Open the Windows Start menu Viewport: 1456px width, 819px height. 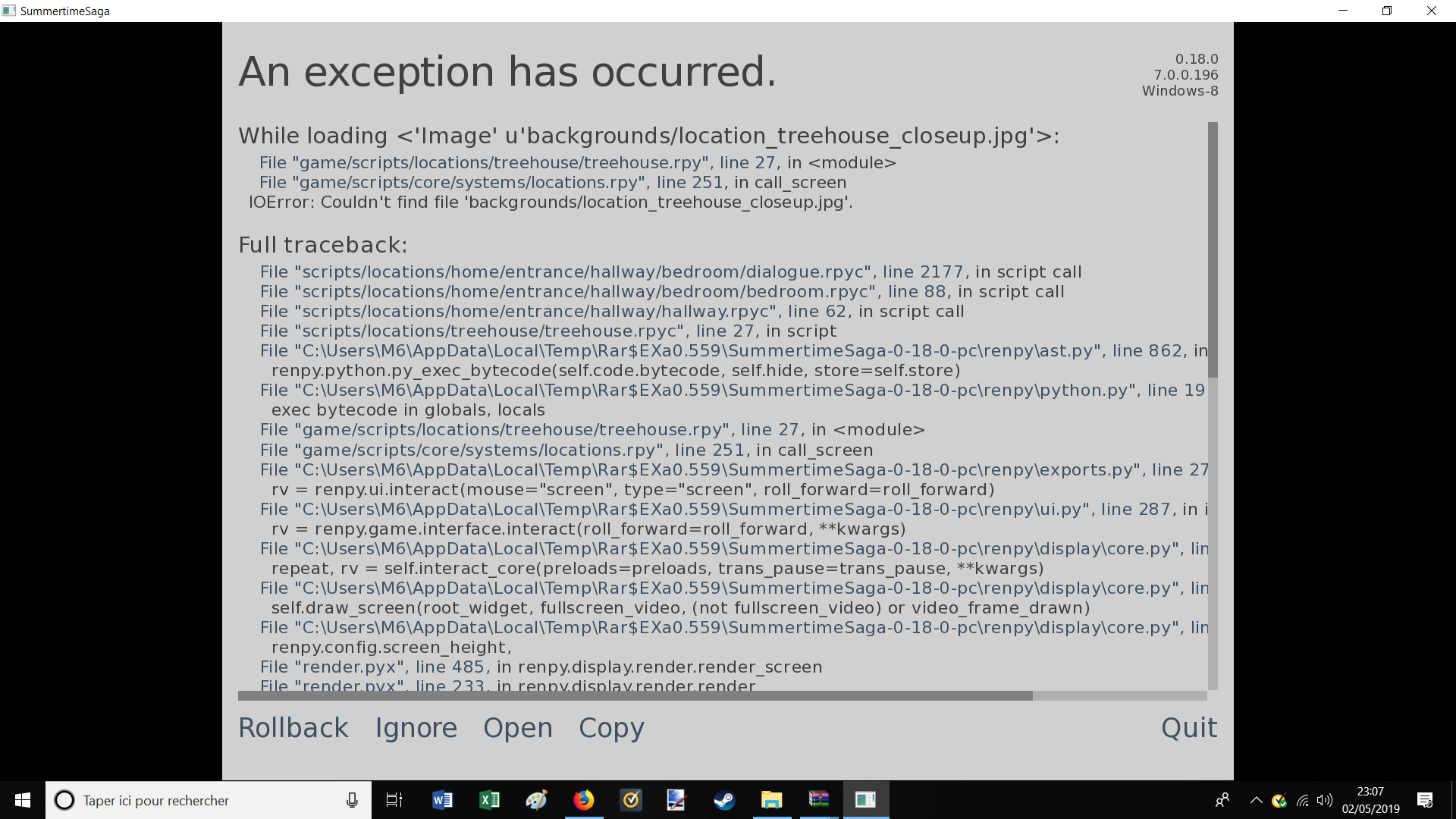pyautogui.click(x=23, y=800)
